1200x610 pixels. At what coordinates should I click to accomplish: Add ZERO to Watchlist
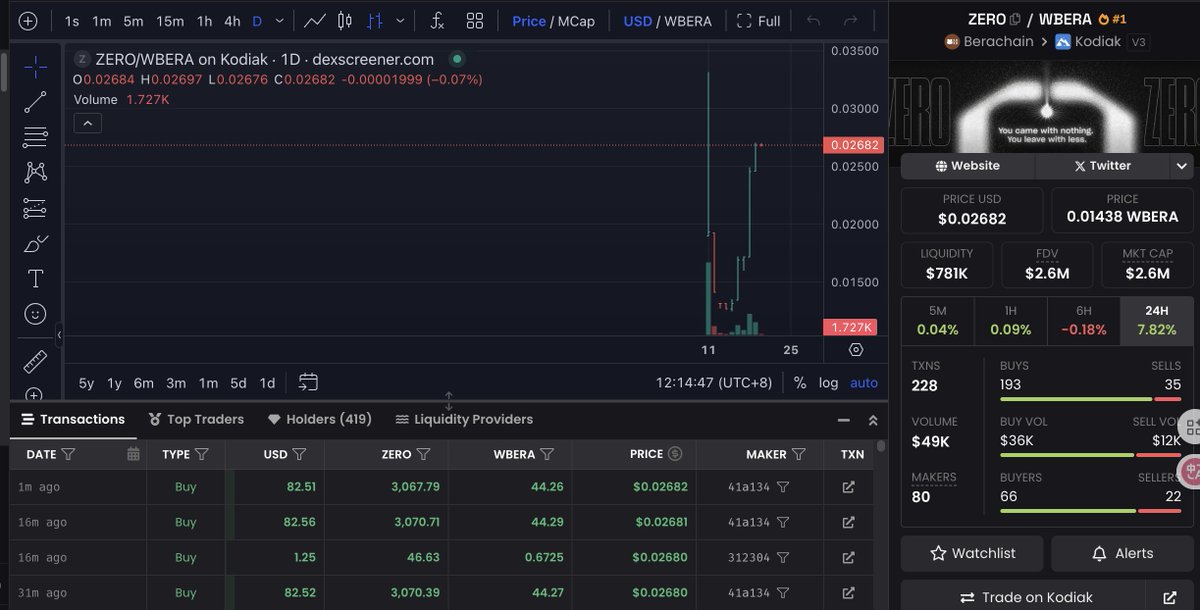(972, 553)
